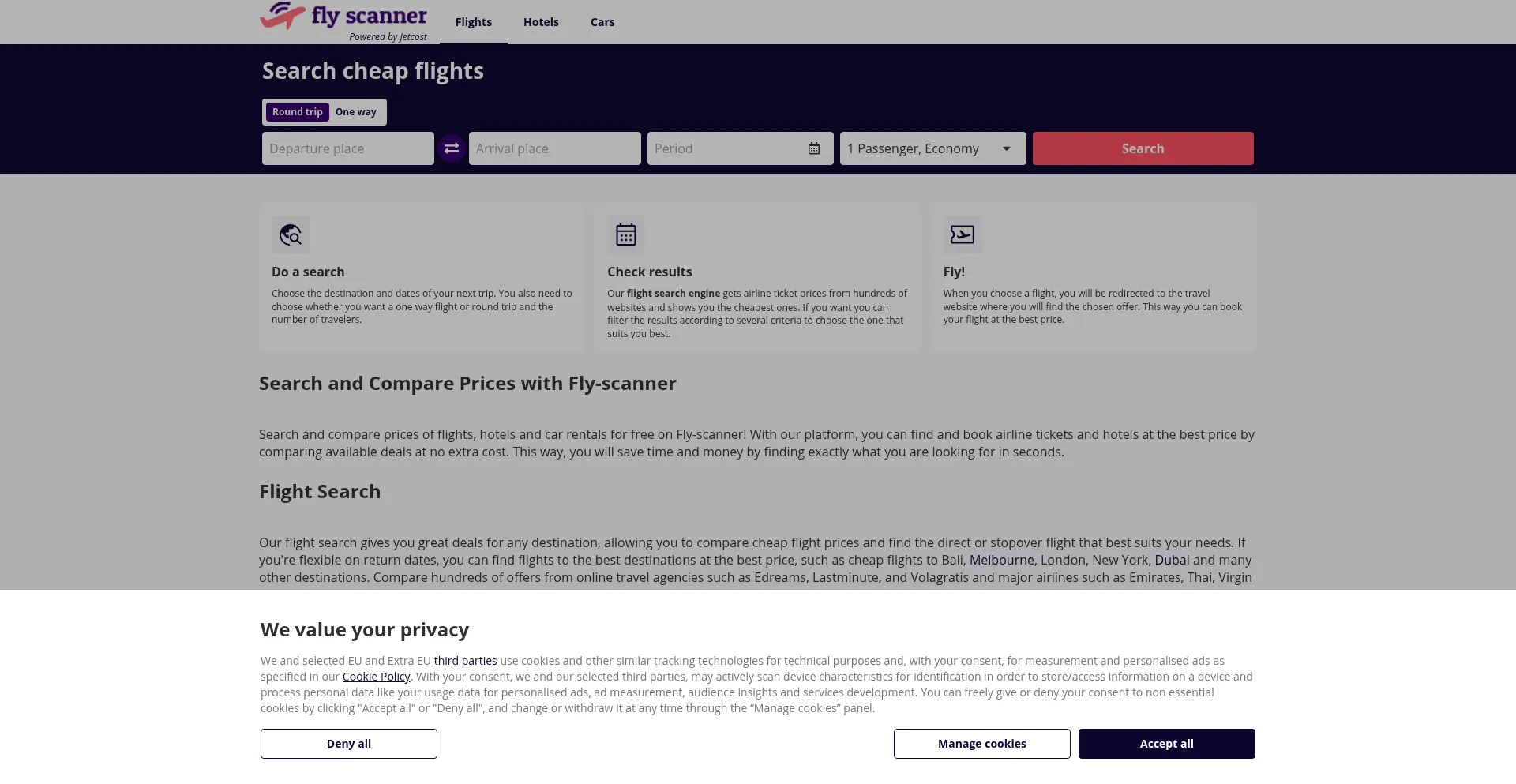The image size is (1516, 784).
Task: Open the Cars tab
Action: (x=602, y=22)
